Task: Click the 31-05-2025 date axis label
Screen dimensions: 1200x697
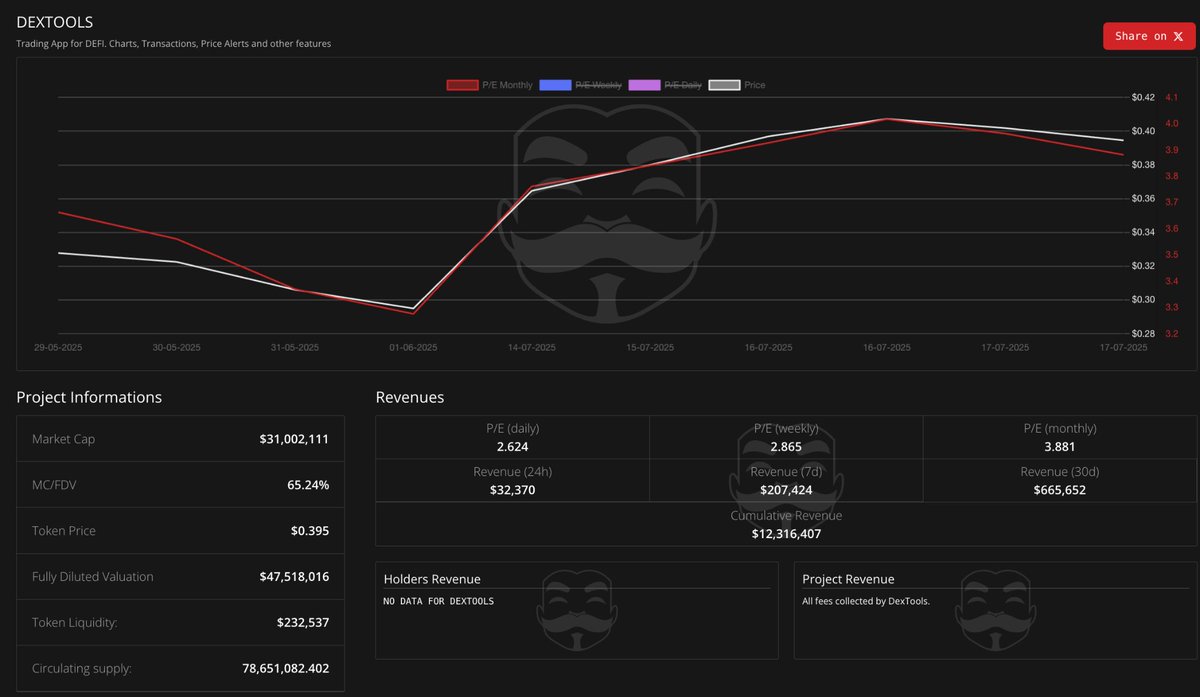Action: tap(295, 348)
